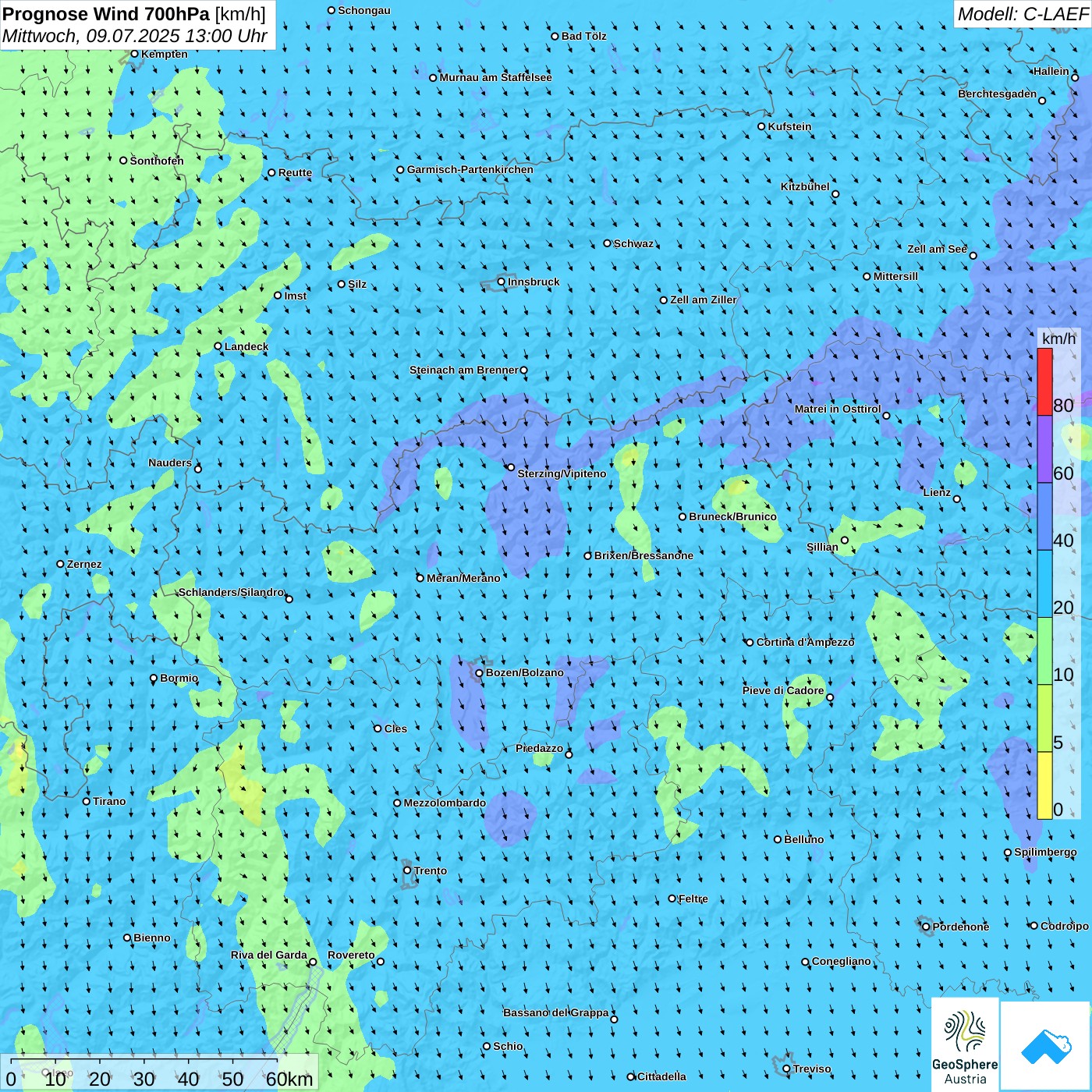
Task: Click the Zernez location dot
Action: point(61,564)
